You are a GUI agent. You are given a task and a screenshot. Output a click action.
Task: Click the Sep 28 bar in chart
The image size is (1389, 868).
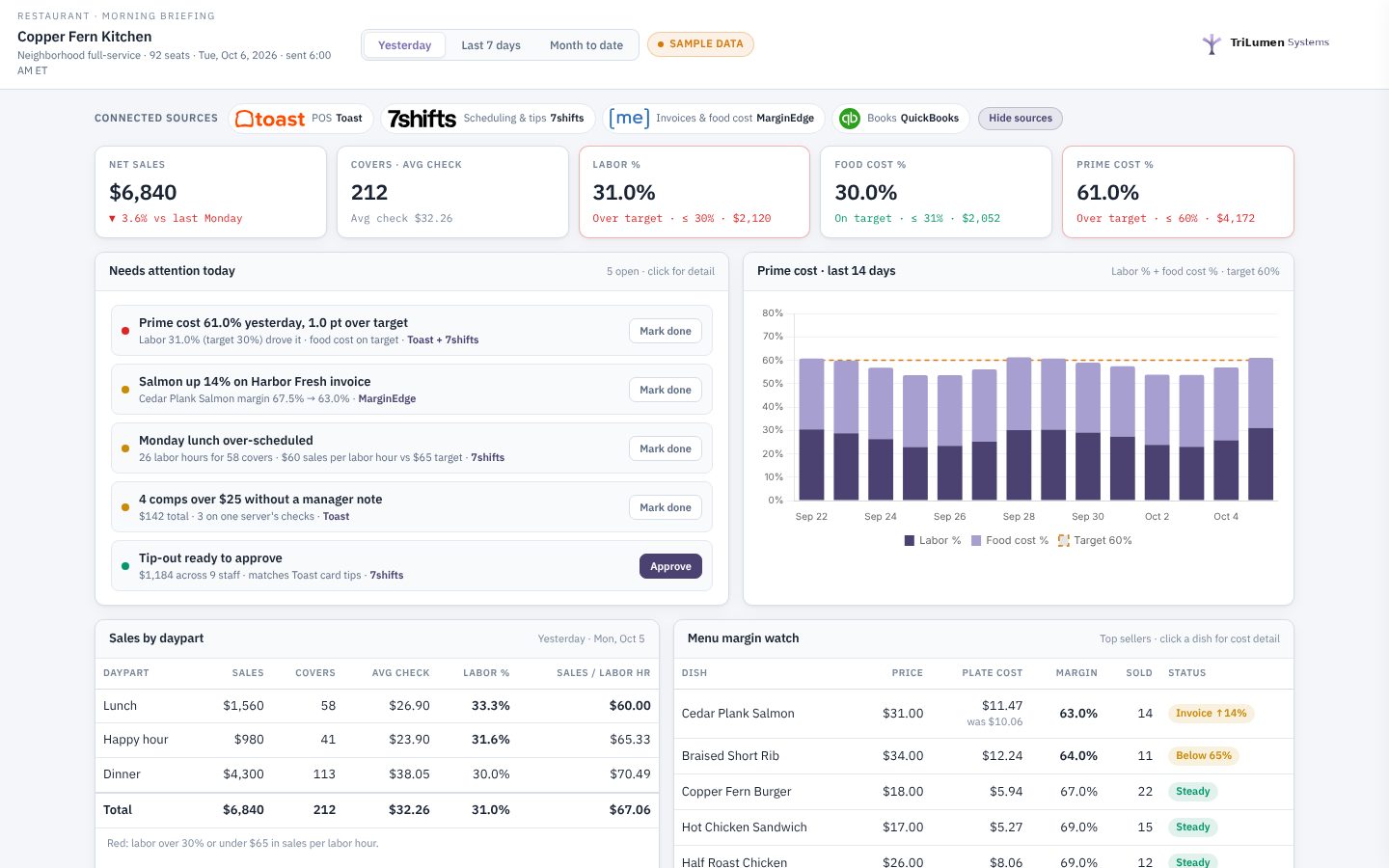coord(1020,429)
